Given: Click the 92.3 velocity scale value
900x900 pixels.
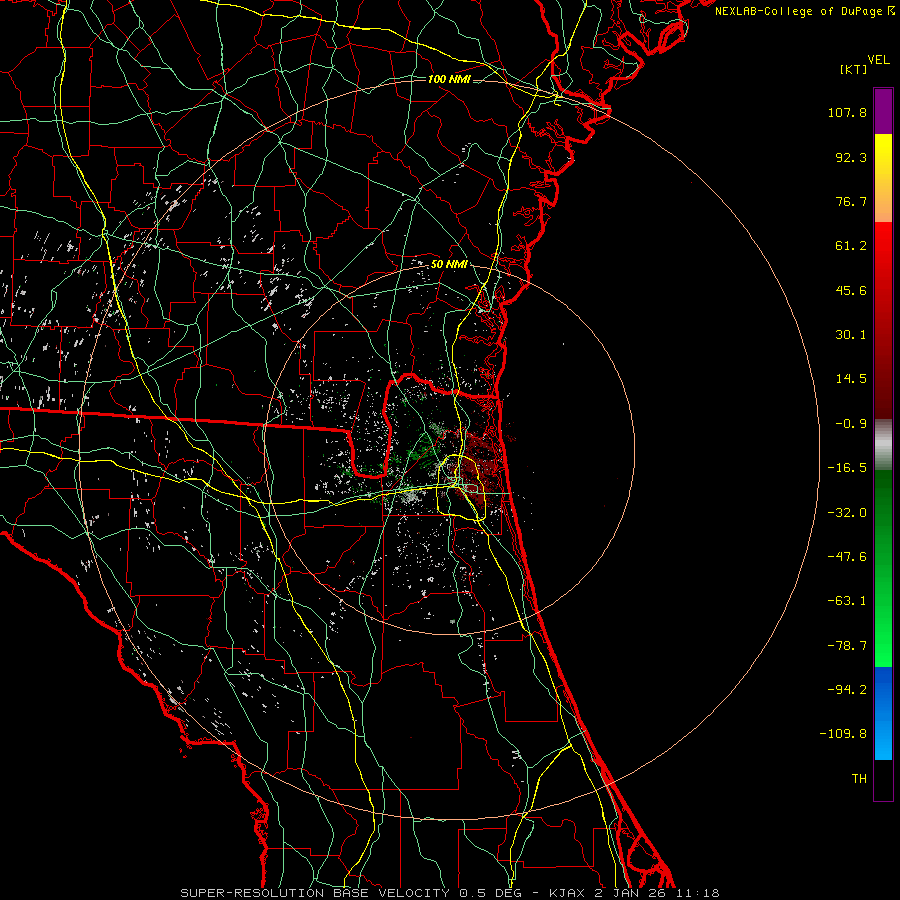Looking at the screenshot, I should [x=851, y=157].
